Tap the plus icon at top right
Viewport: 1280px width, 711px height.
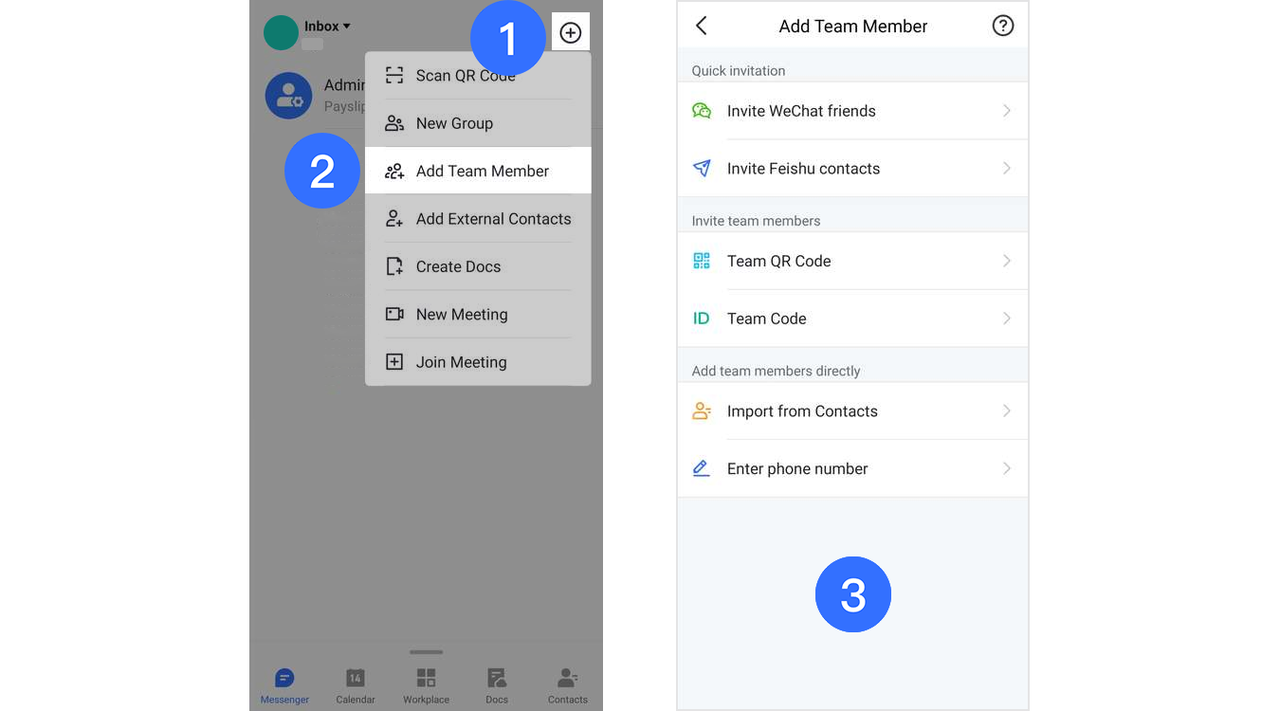click(570, 33)
